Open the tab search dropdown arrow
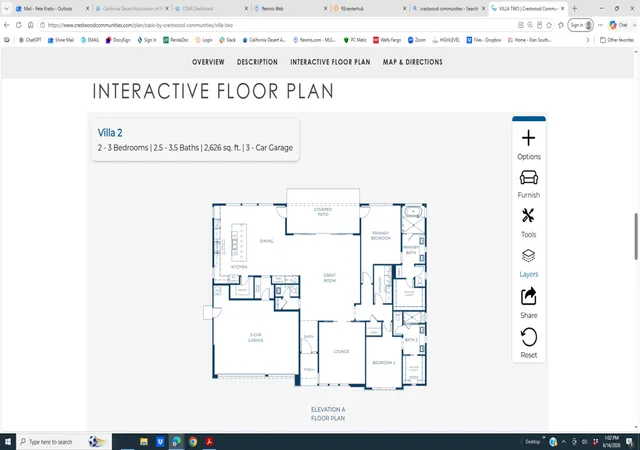This screenshot has height=450, width=640. [7, 8]
